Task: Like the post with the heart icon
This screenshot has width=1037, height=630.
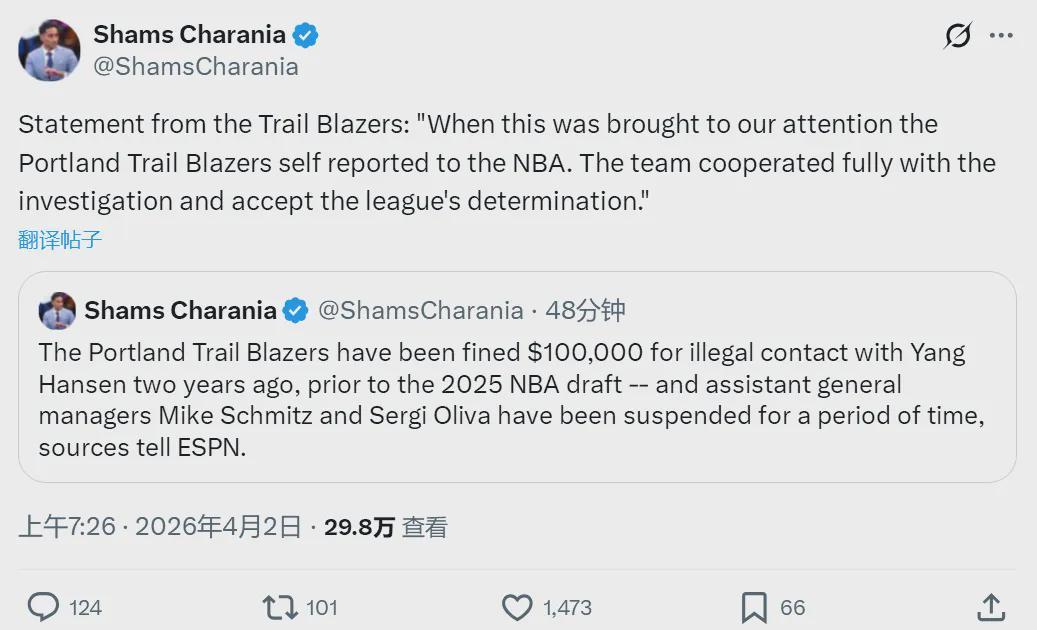Action: [517, 606]
